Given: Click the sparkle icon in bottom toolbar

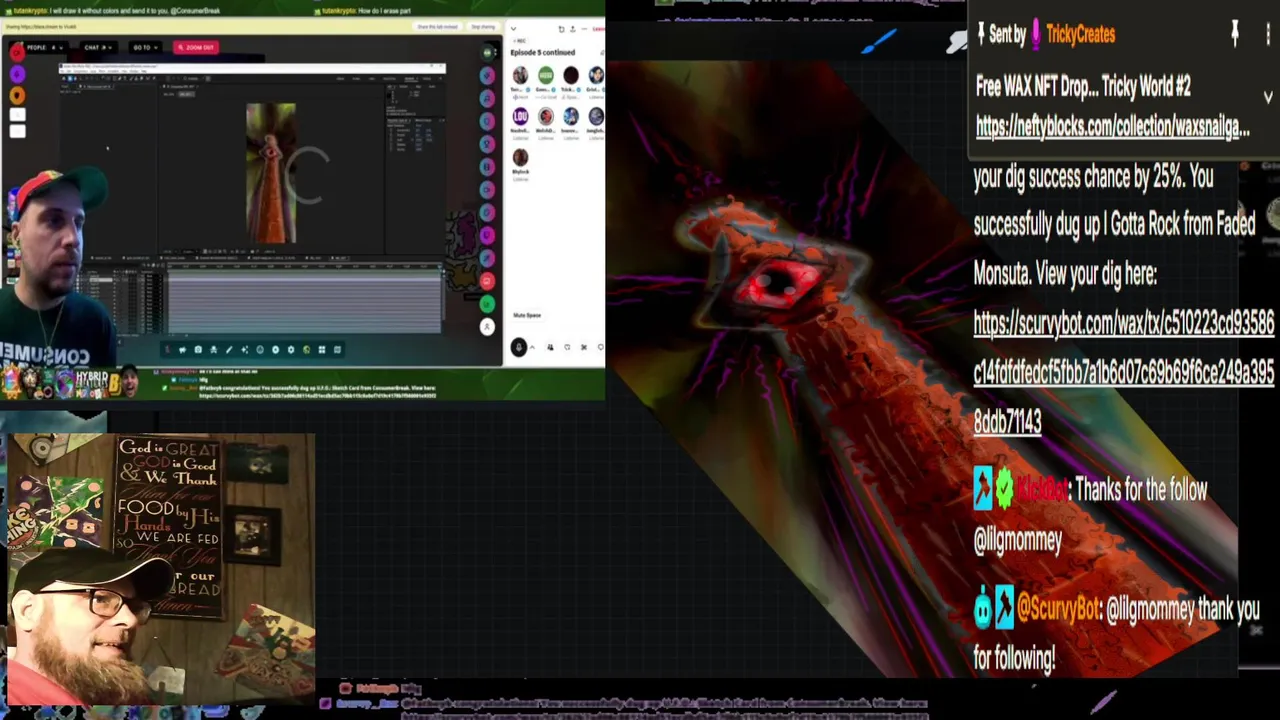Looking at the screenshot, I should (244, 350).
